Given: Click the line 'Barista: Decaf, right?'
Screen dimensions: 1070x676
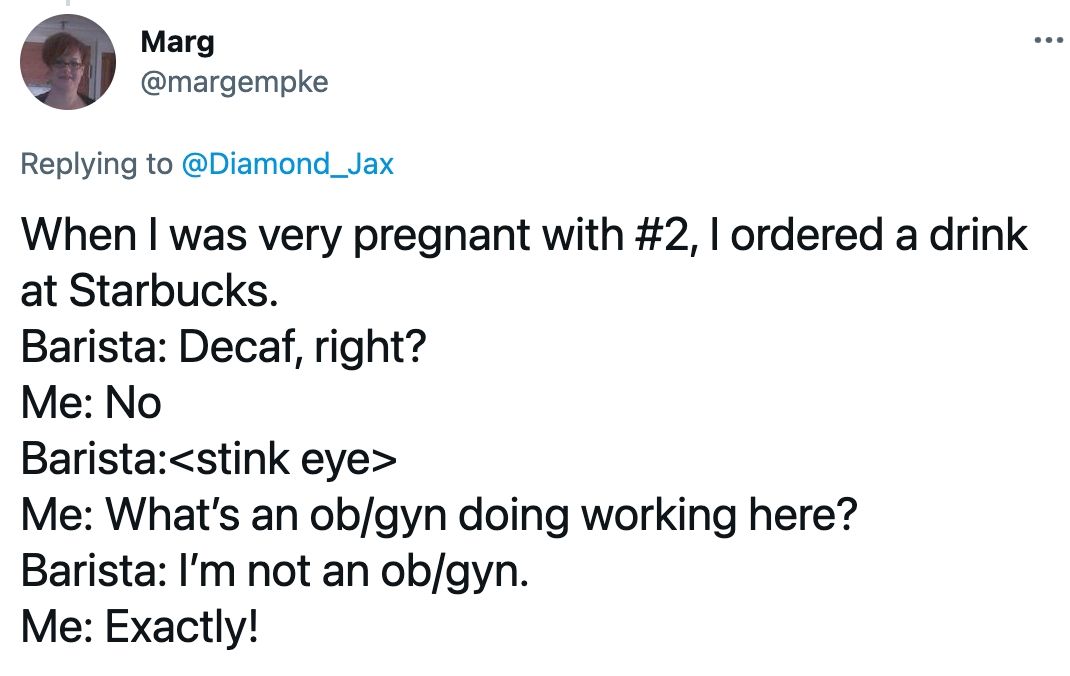Looking at the screenshot, I should point(223,347).
